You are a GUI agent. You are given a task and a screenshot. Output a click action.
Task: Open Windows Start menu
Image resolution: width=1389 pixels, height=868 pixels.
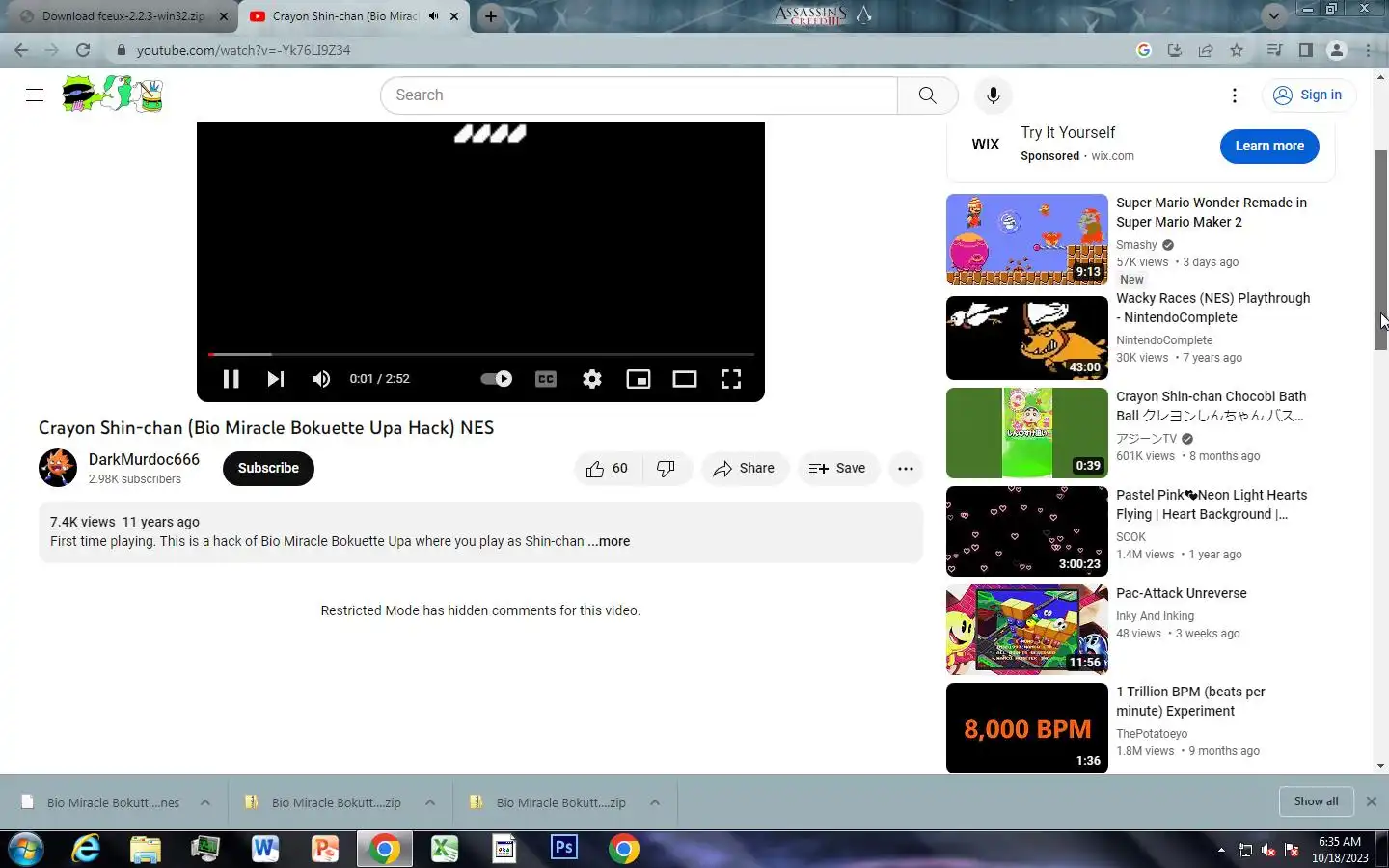26,849
